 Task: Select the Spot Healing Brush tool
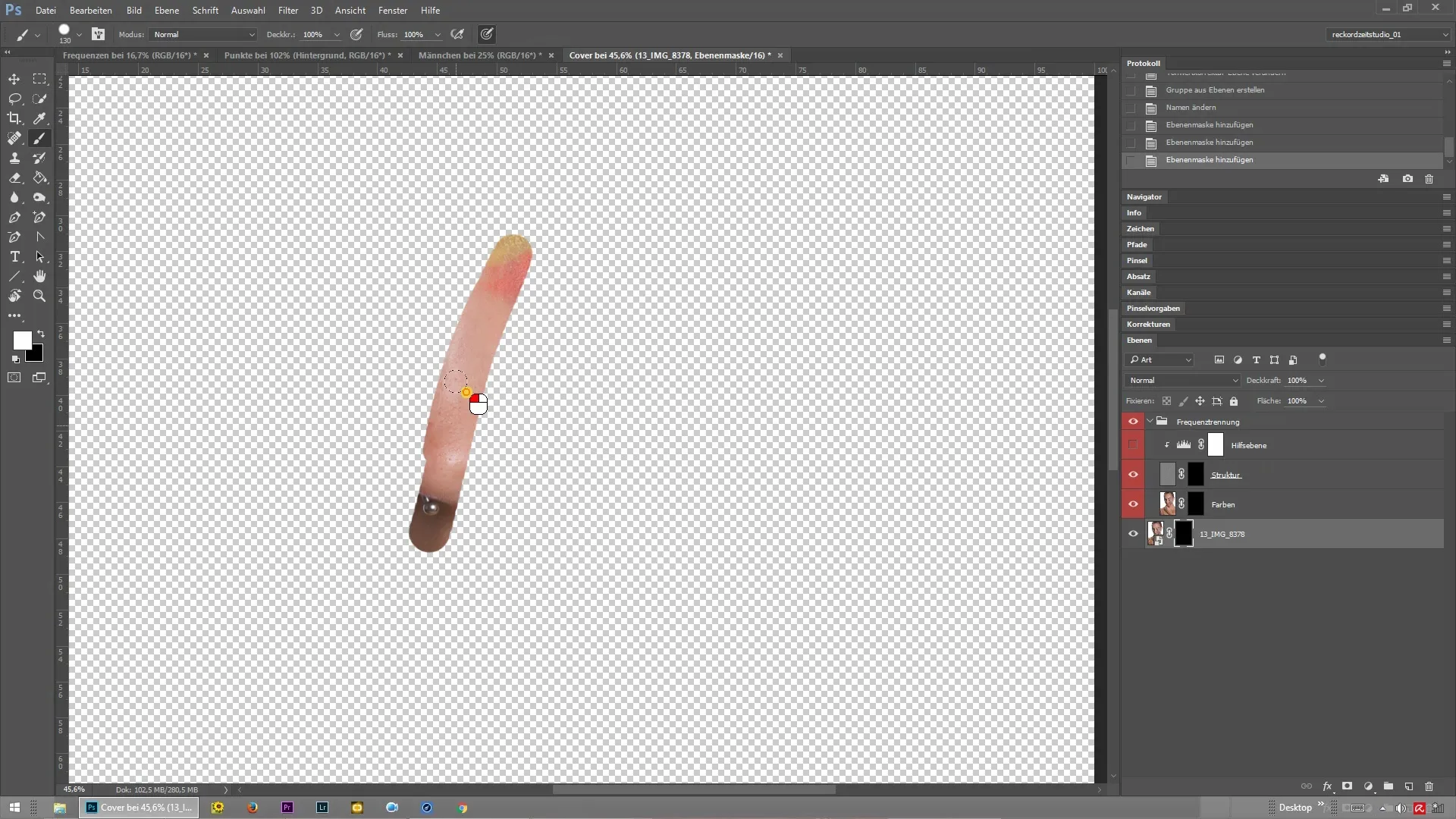[x=14, y=138]
